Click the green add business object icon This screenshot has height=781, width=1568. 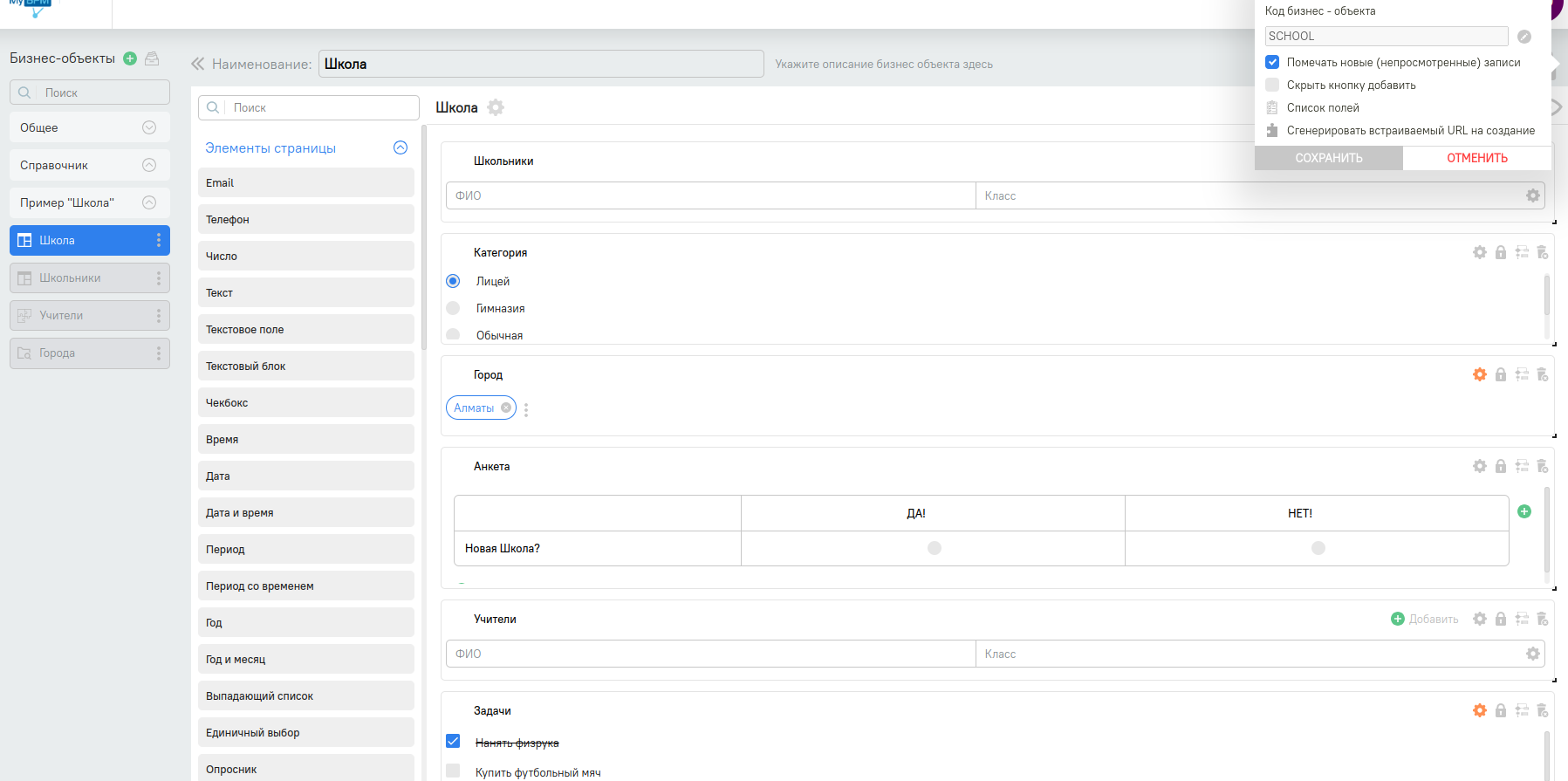(x=130, y=58)
